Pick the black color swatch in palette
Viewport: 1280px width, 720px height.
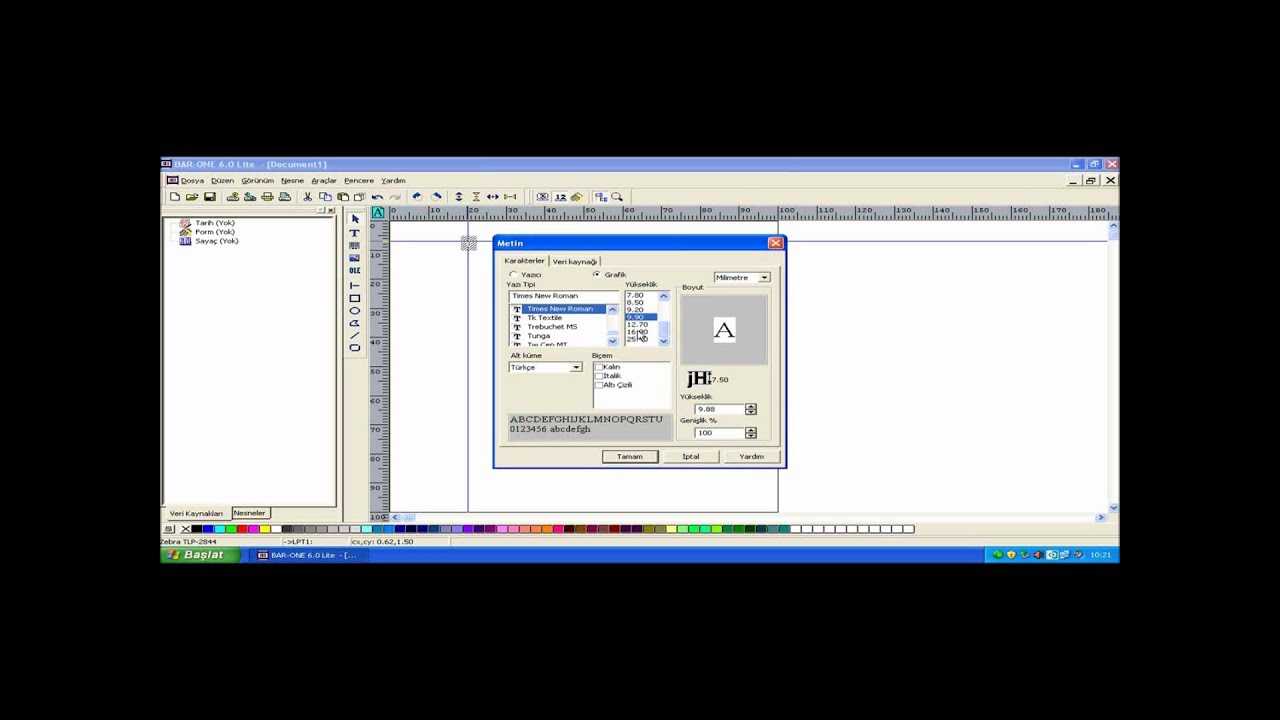pyautogui.click(x=196, y=529)
